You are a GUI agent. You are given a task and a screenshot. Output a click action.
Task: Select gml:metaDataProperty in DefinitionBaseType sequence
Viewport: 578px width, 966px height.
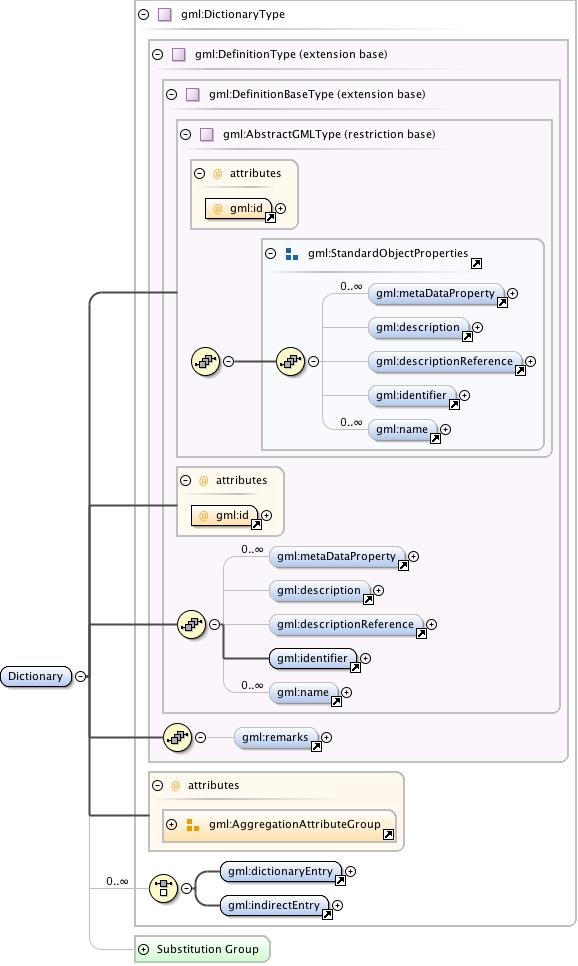click(337, 557)
